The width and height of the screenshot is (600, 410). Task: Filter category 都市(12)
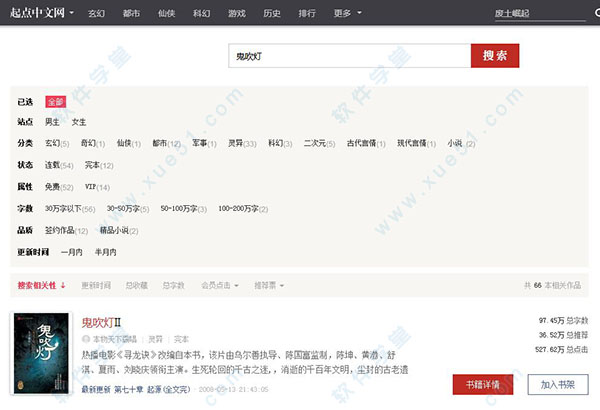tap(166, 144)
